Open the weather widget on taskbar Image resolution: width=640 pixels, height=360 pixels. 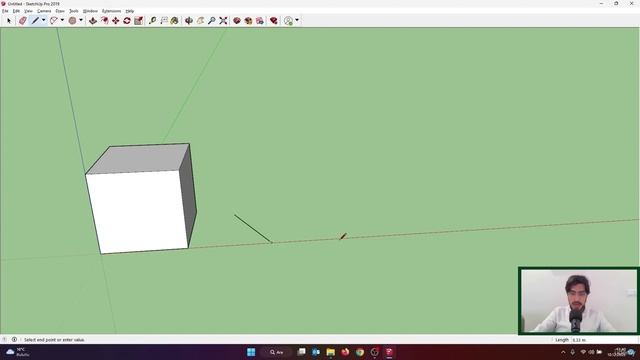click(x=17, y=352)
